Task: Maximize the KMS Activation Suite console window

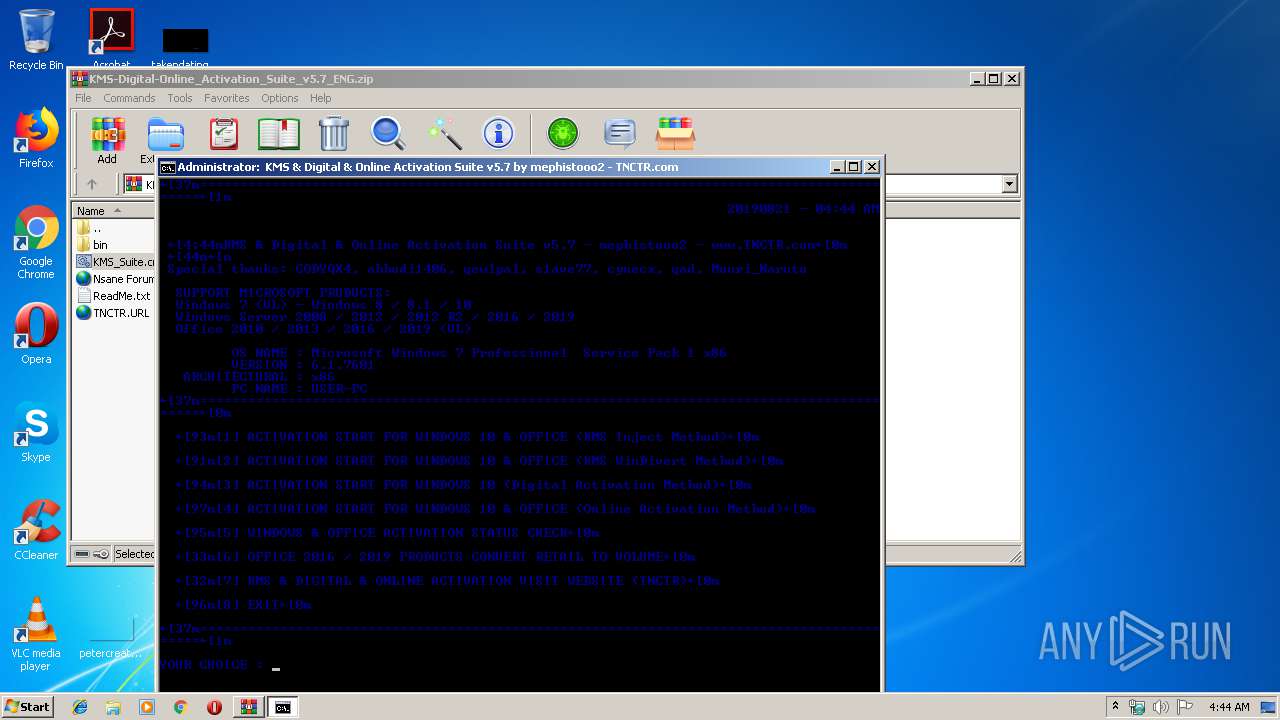Action: coord(853,167)
